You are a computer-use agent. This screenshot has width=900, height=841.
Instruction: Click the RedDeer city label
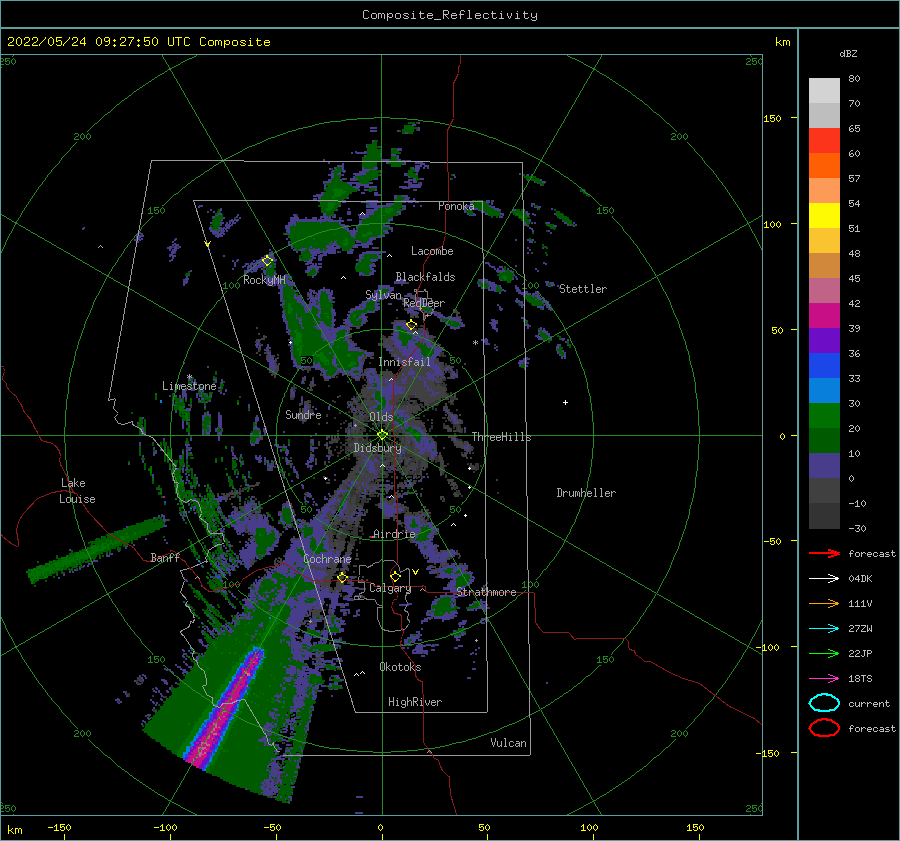coord(424,303)
